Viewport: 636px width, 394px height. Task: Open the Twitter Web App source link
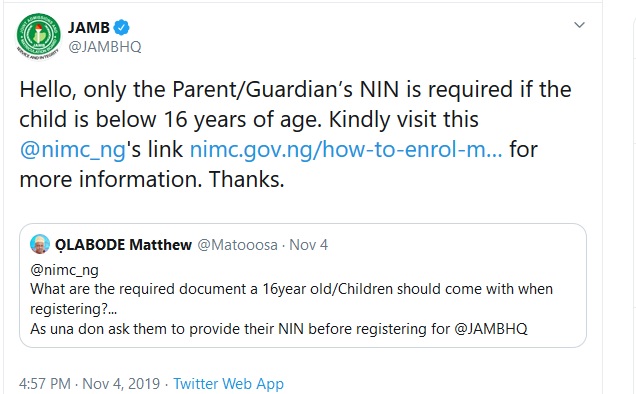click(x=228, y=384)
